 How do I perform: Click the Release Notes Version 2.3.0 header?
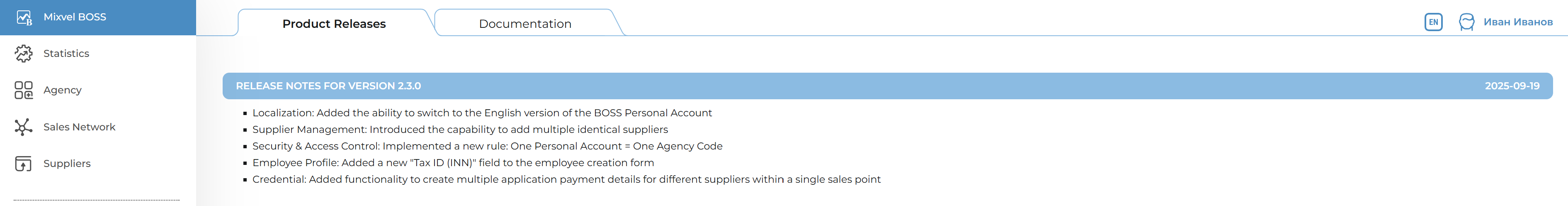pos(328,86)
